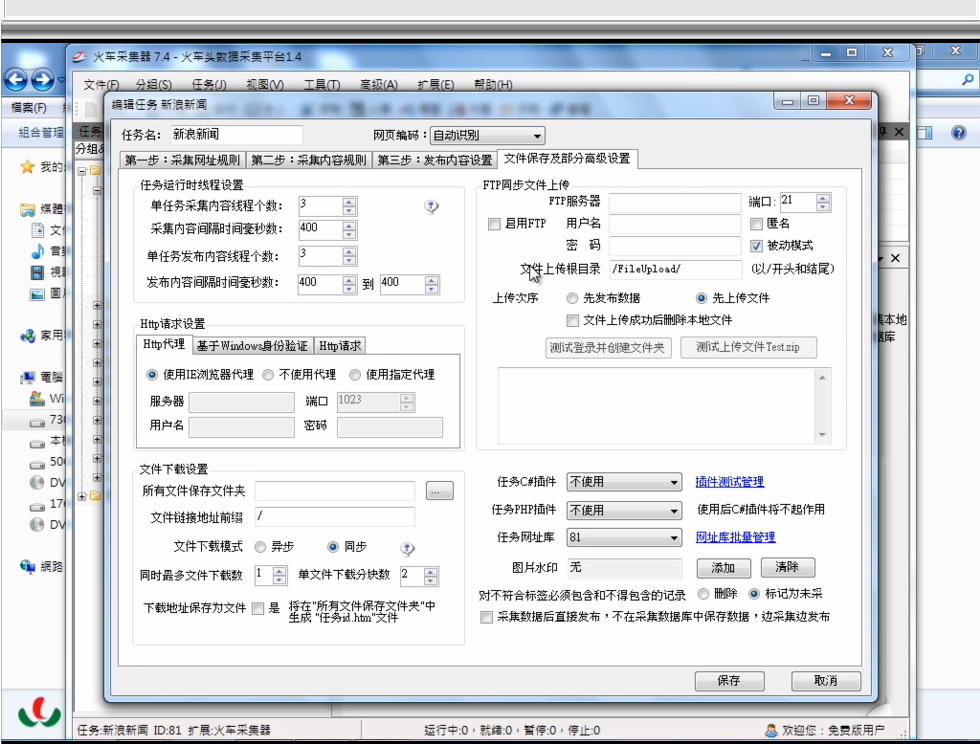Uncheck the 被动模式 passive mode checkbox
This screenshot has height=744, width=980.
pyautogui.click(x=756, y=246)
